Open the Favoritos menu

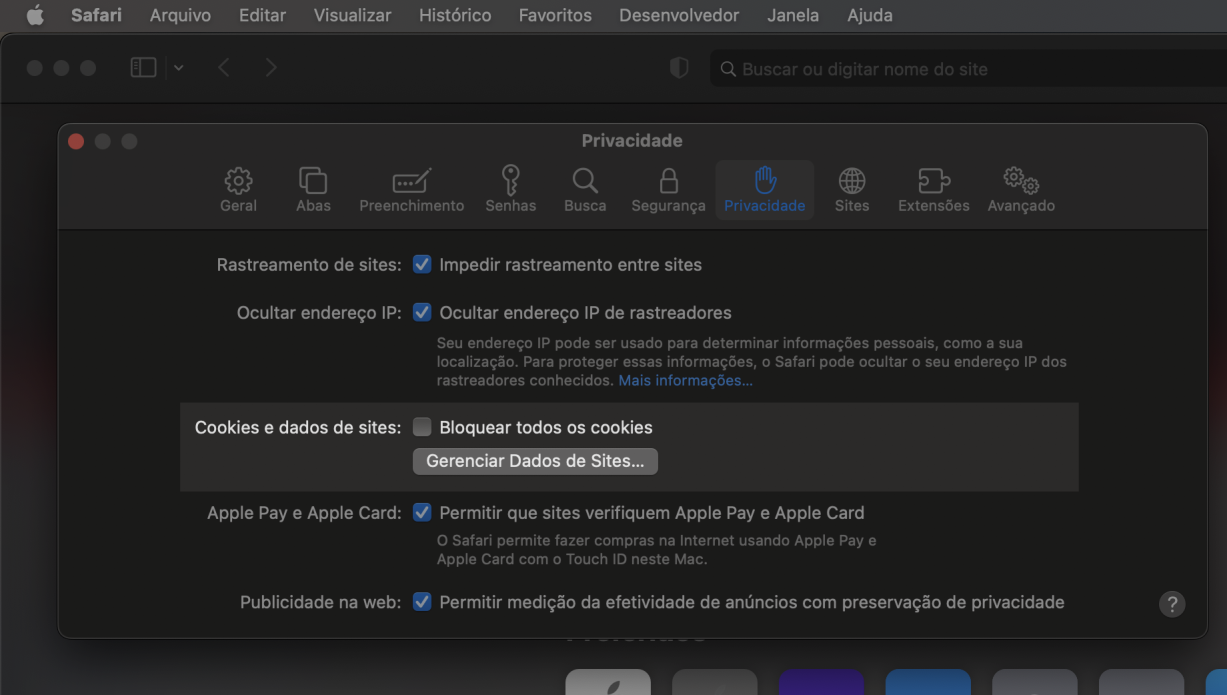555,15
